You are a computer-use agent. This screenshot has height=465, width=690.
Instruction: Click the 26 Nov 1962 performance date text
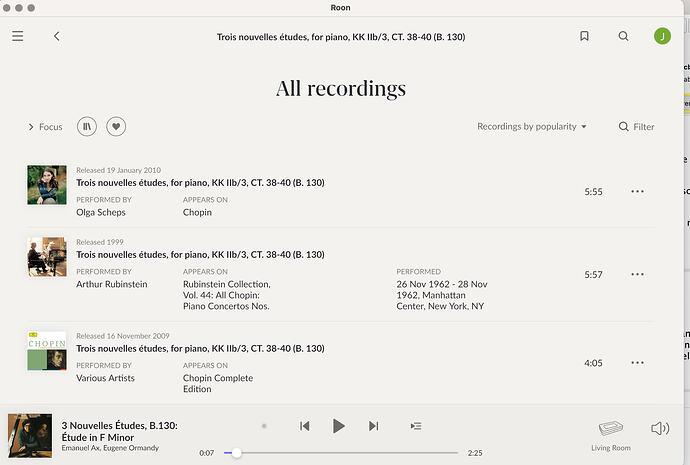(x=442, y=295)
